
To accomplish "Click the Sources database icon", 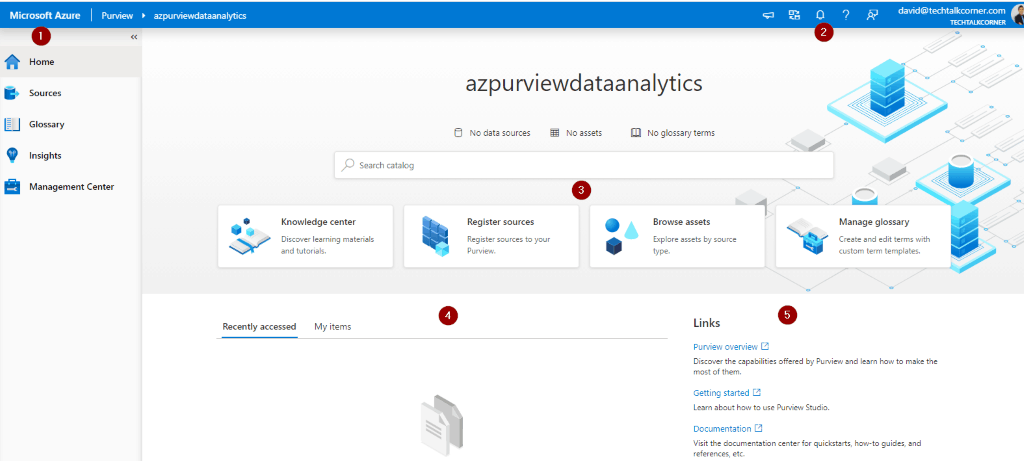I will (x=12, y=93).
